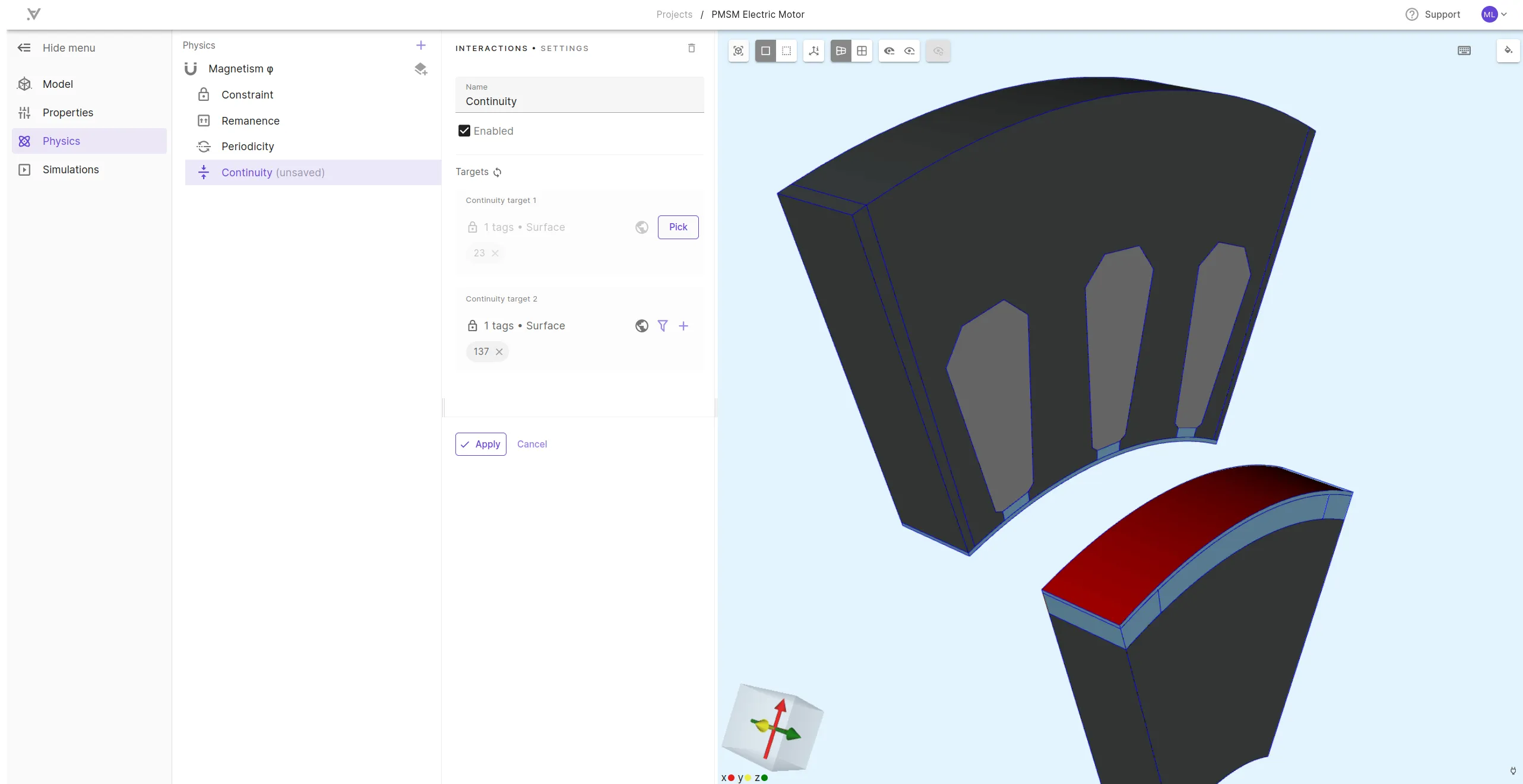Open the Model section
The image size is (1523, 784).
coord(89,84)
